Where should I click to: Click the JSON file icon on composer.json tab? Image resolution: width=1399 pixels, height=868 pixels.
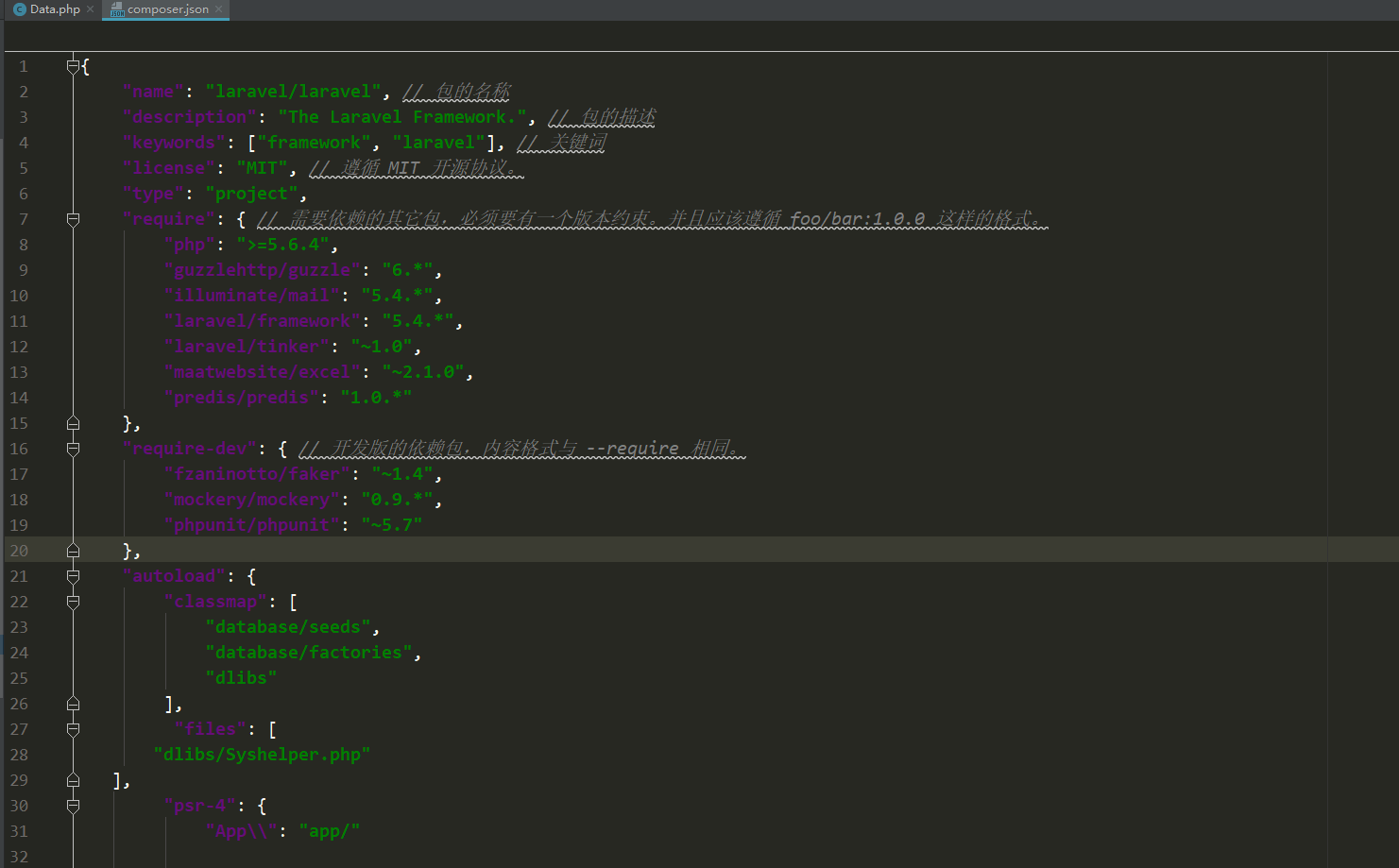coord(117,9)
